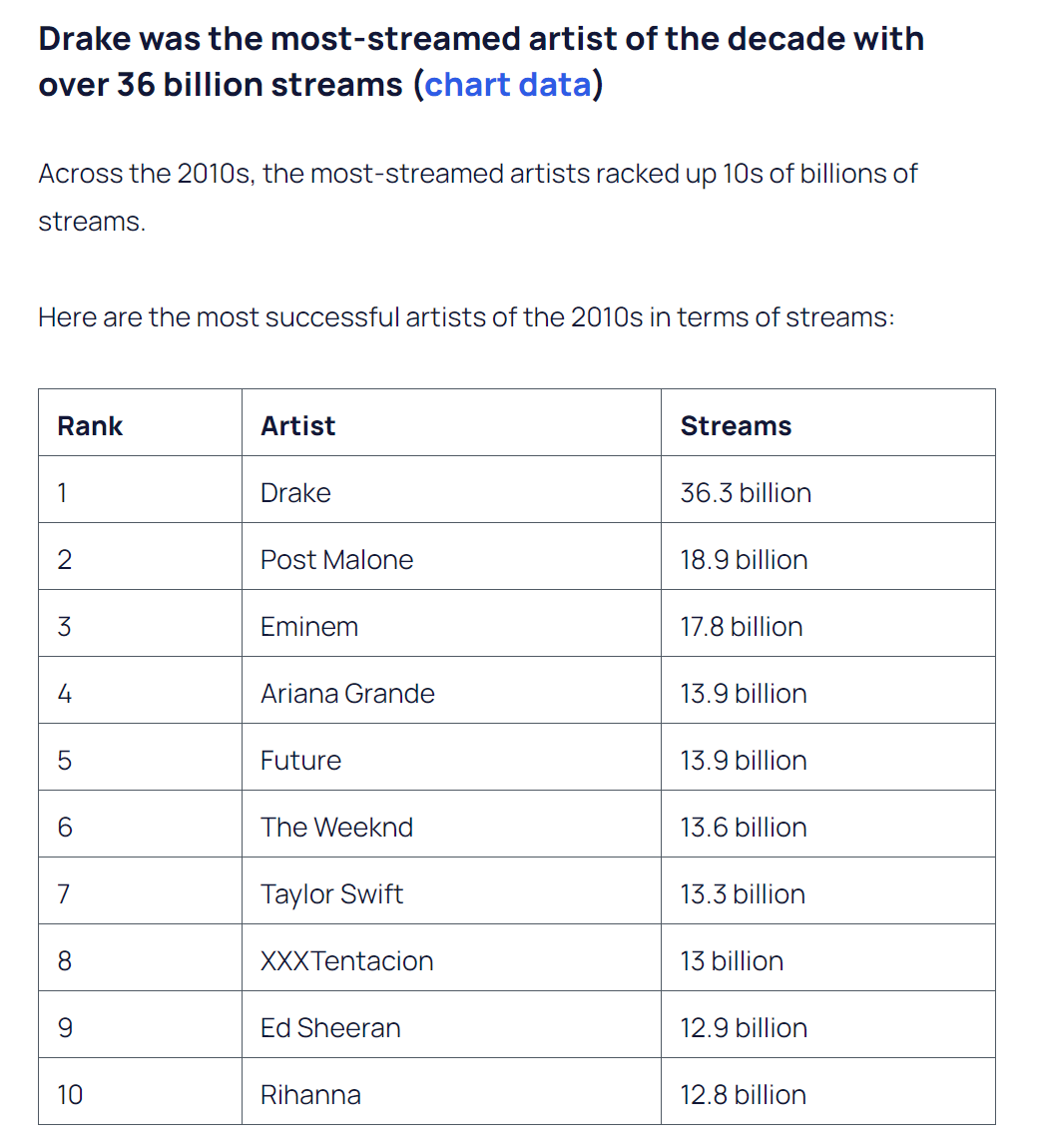Click the 18.9 billion streams value
The image size is (1037, 1148).
[744, 560]
